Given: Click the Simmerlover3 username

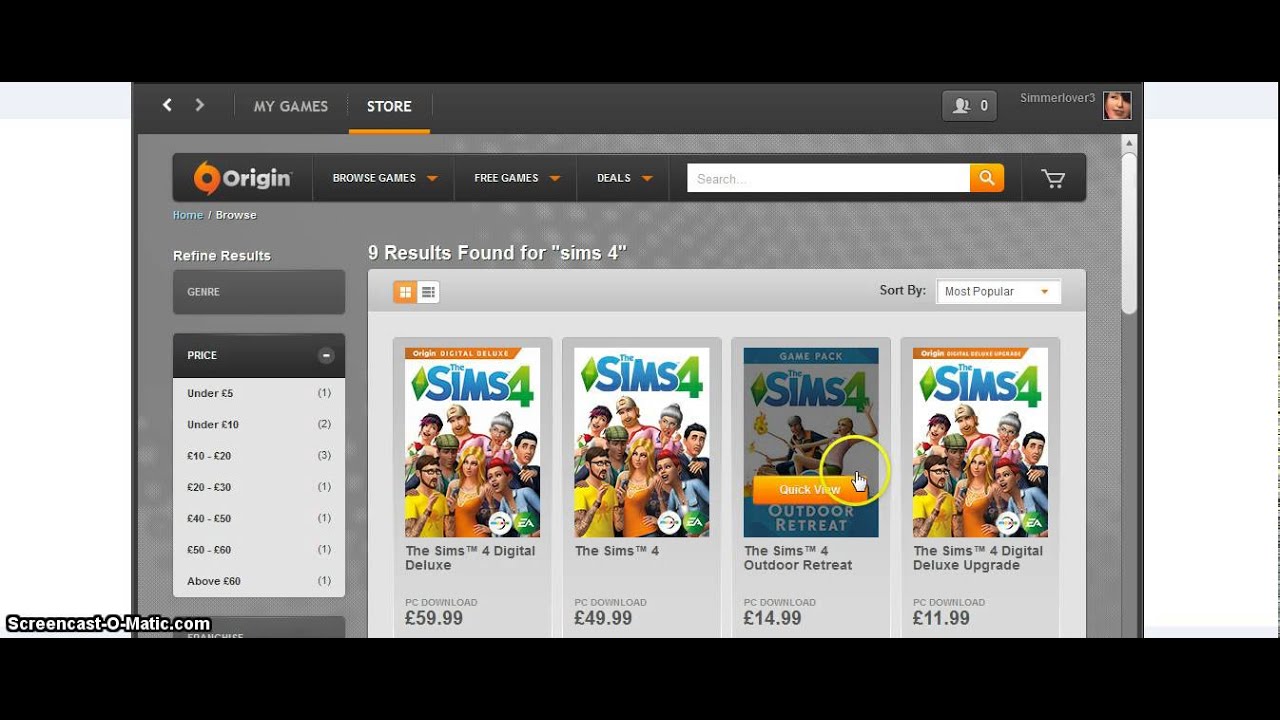Looking at the screenshot, I should pyautogui.click(x=1057, y=98).
